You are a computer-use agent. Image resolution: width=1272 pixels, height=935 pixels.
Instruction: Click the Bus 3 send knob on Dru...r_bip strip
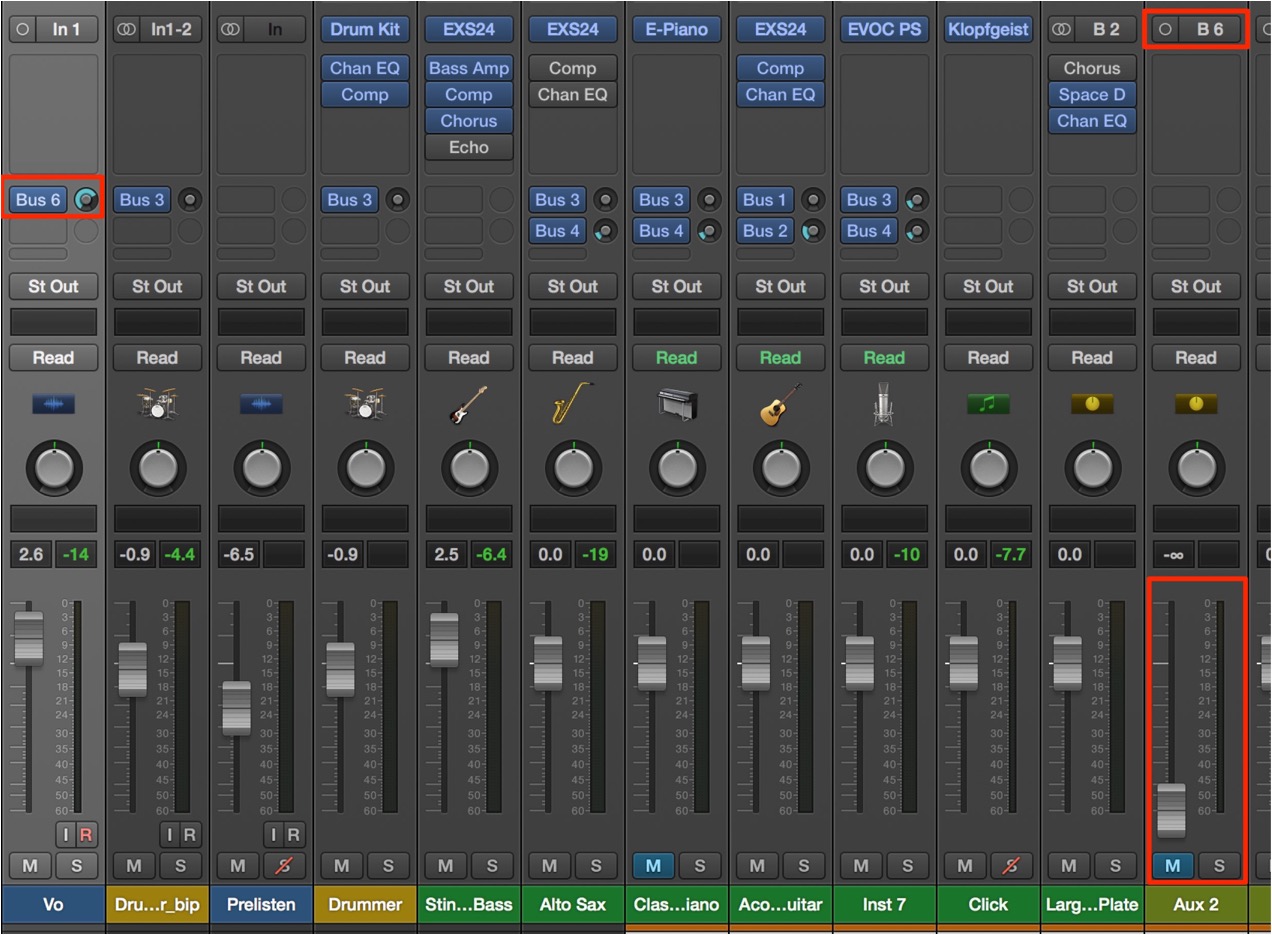190,200
